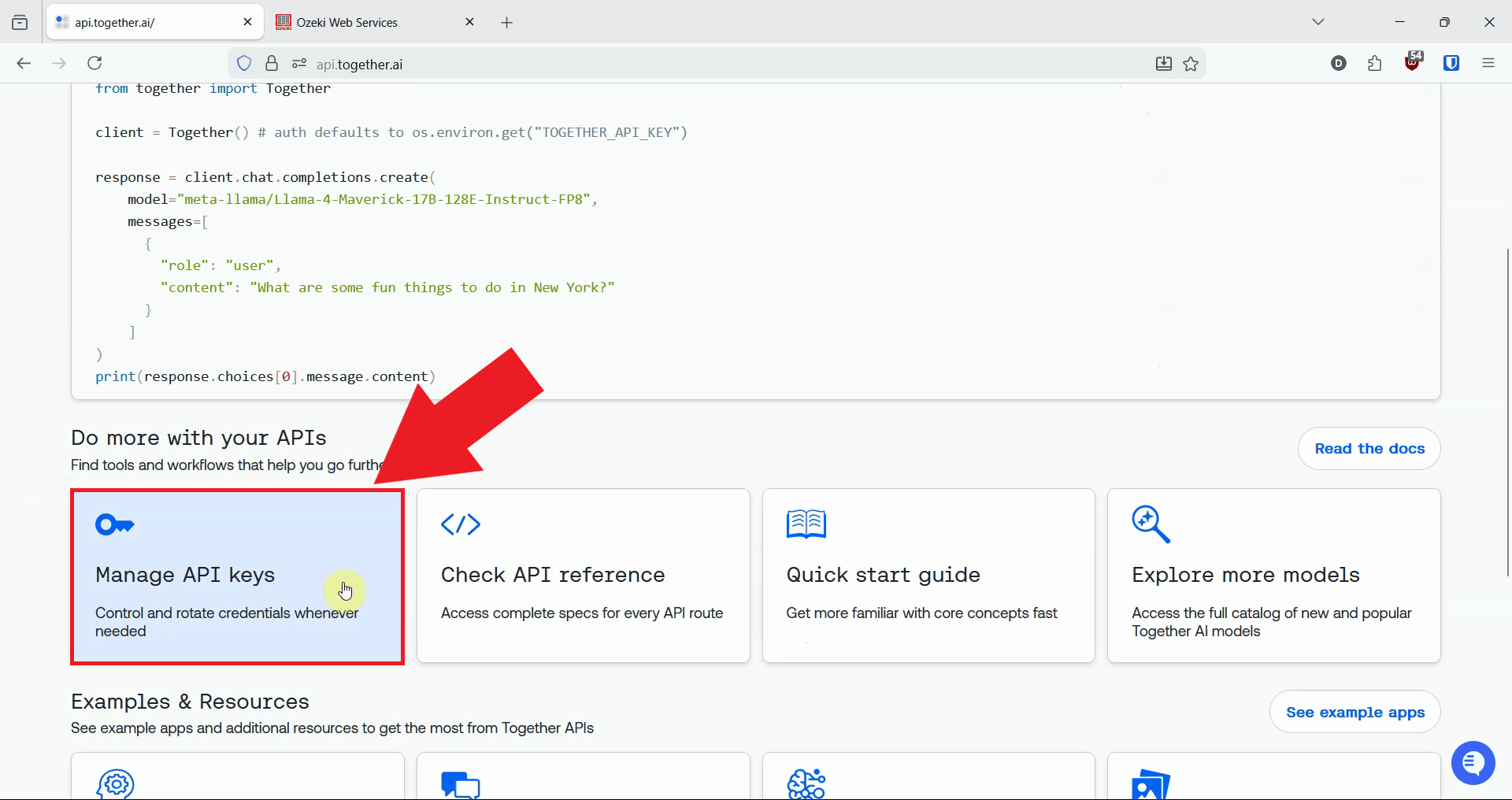Click the See example apps button
This screenshot has width=1512, height=800.
pyautogui.click(x=1355, y=711)
